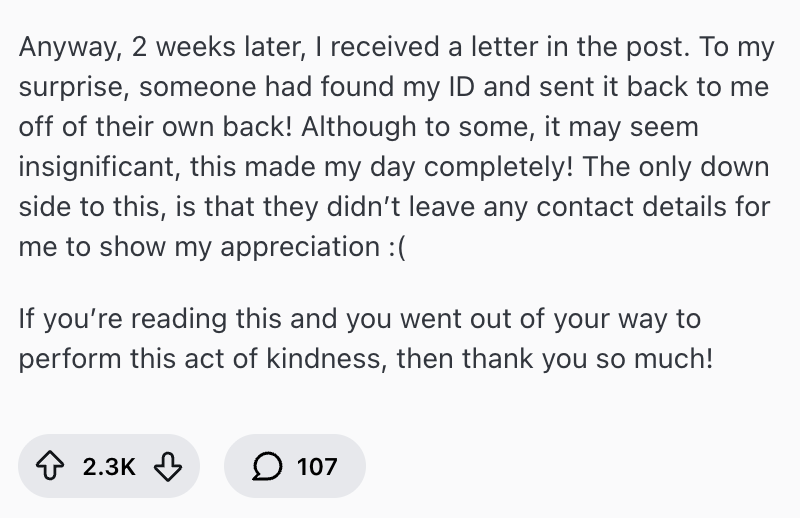Downvote the post with the down arrow
The width and height of the screenshot is (800, 518).
[x=168, y=466]
